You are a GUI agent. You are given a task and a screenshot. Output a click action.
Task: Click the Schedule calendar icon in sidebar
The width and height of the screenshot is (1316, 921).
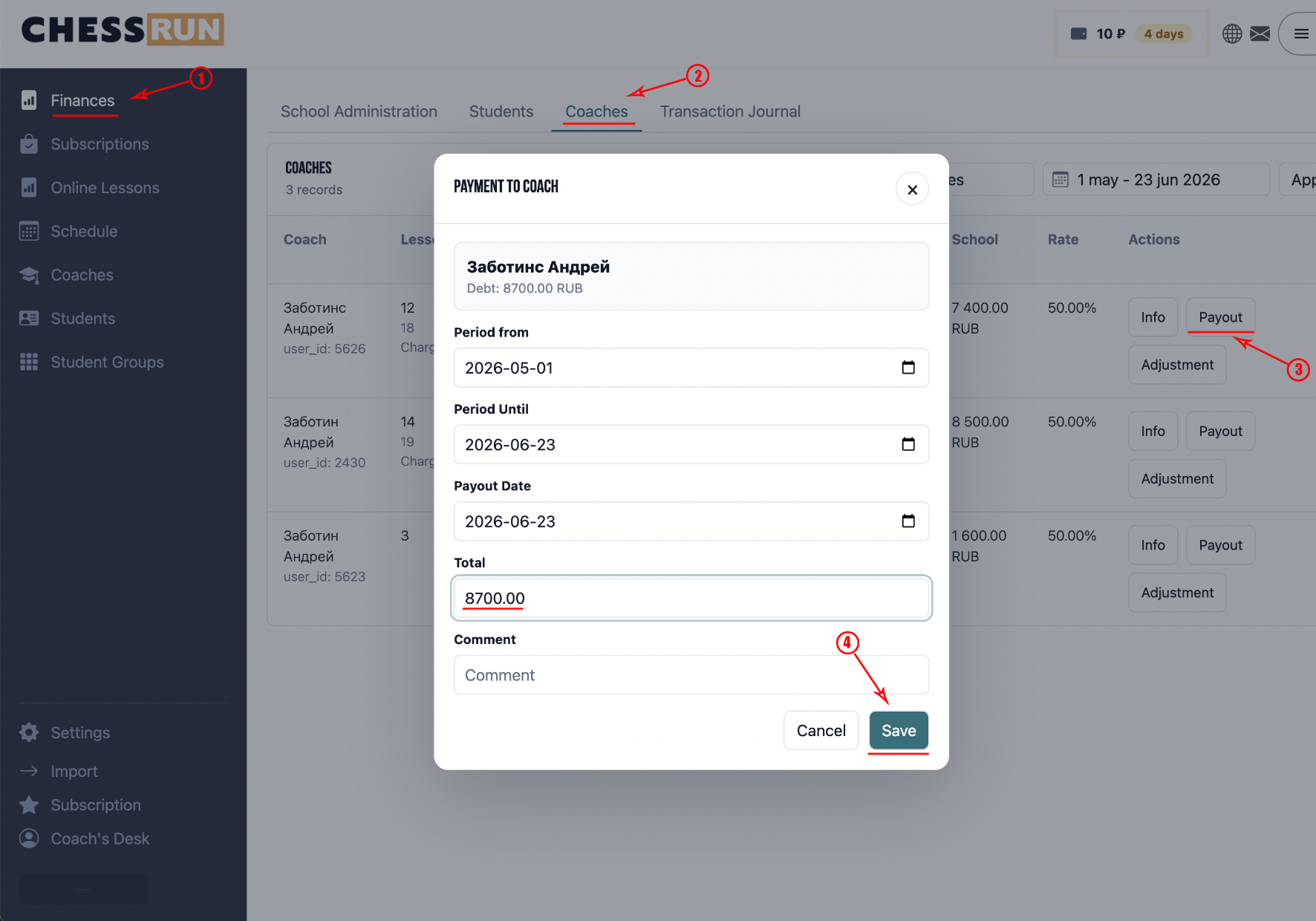pos(29,231)
